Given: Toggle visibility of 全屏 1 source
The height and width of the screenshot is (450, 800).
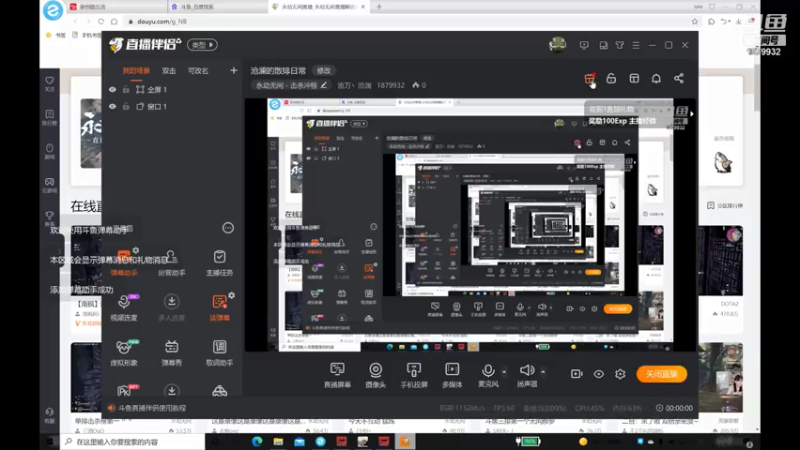Looking at the screenshot, I should coord(112,90).
